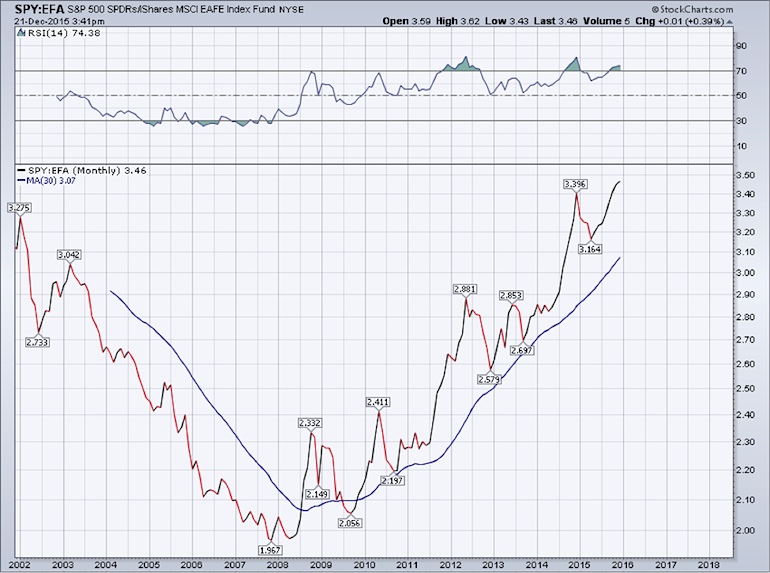This screenshot has width=770, height=573.
Task: Click the 2.853 peak price label
Action: pos(511,295)
